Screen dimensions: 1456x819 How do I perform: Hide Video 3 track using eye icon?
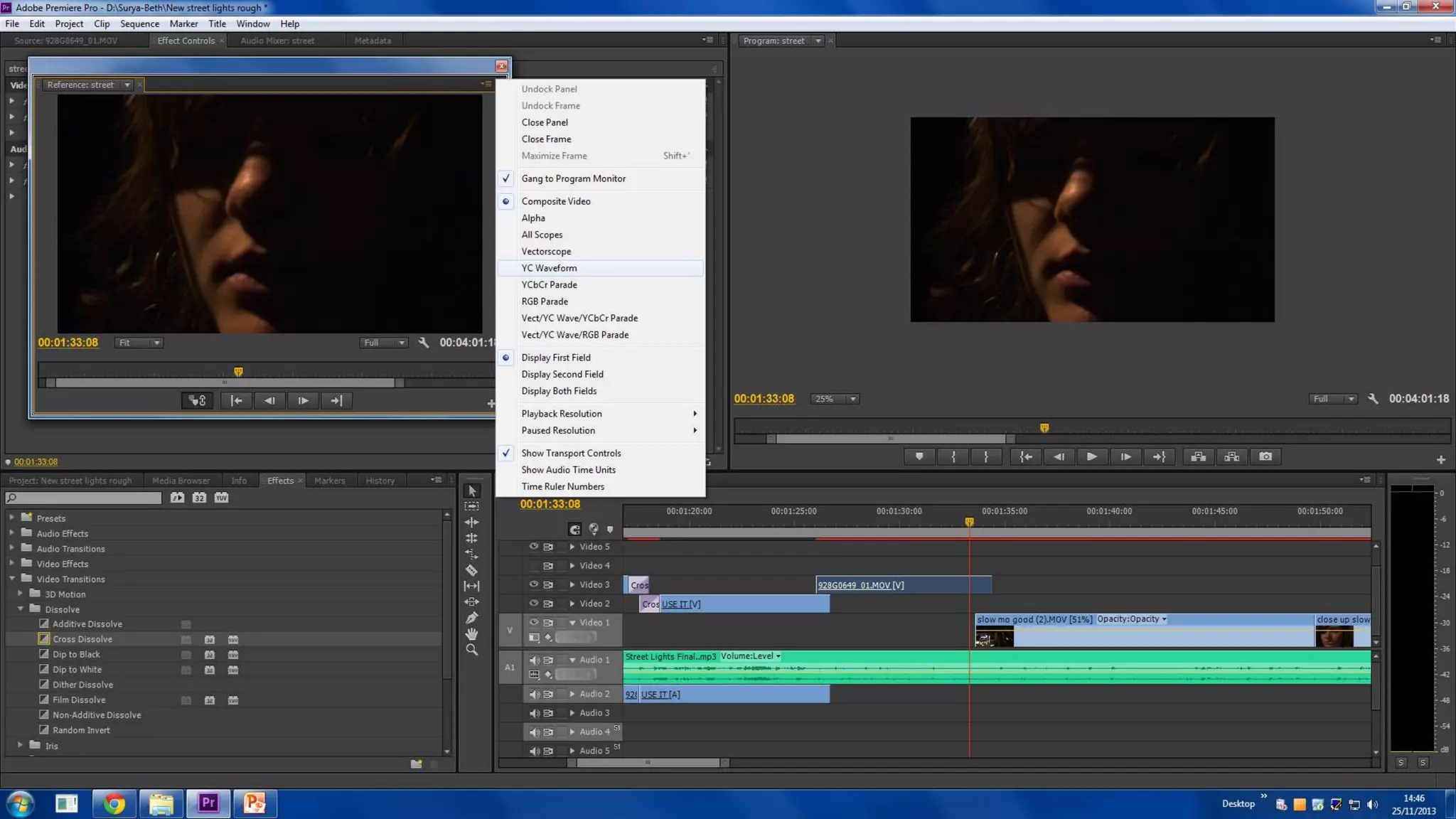tap(533, 584)
